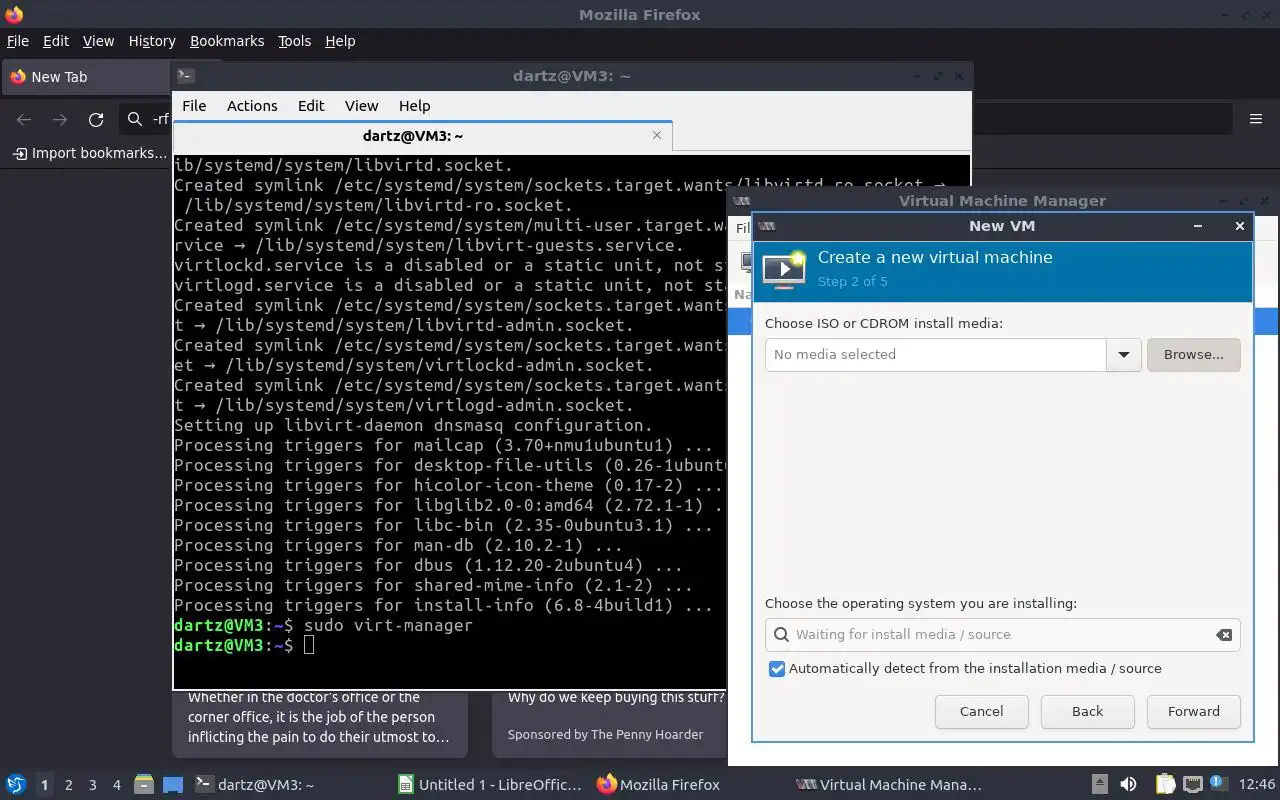Click the clear icon in the OS search field
The height and width of the screenshot is (800, 1280).
[x=1223, y=635]
